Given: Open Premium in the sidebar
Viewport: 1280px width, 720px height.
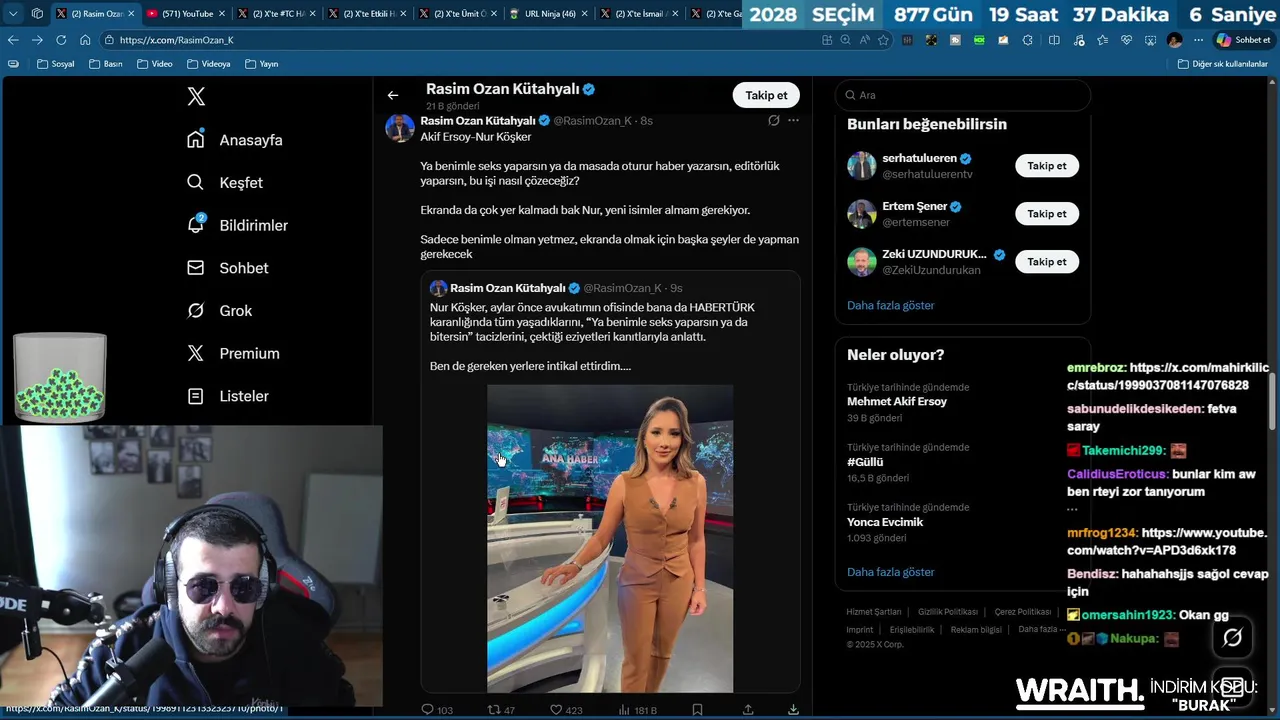Looking at the screenshot, I should pyautogui.click(x=233, y=353).
